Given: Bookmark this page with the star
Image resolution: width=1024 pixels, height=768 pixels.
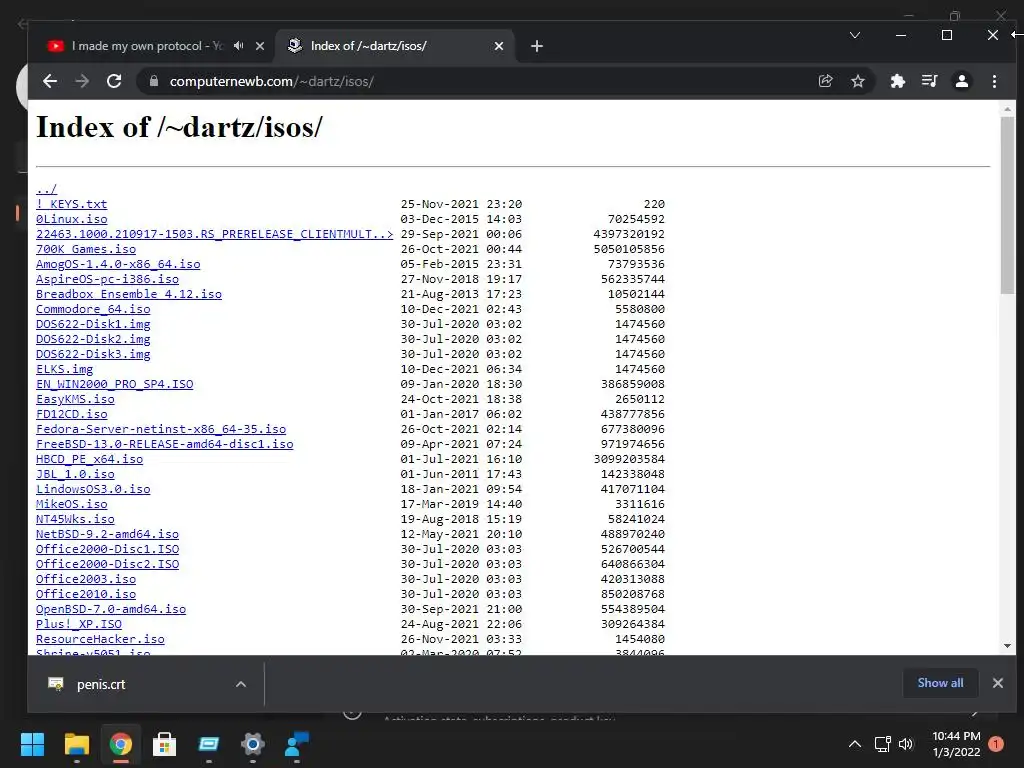Looking at the screenshot, I should tap(858, 81).
